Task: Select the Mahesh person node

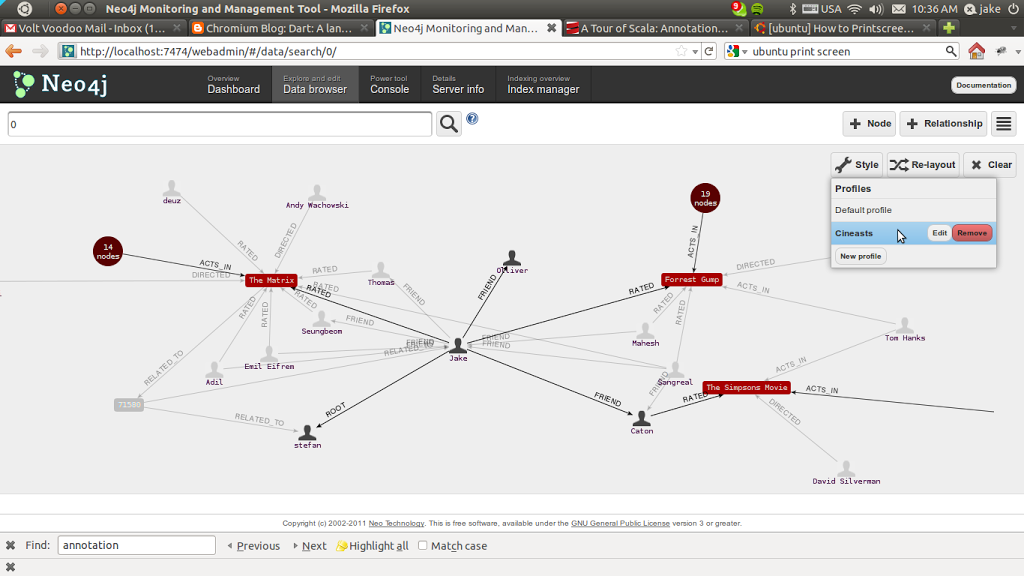Action: click(645, 334)
